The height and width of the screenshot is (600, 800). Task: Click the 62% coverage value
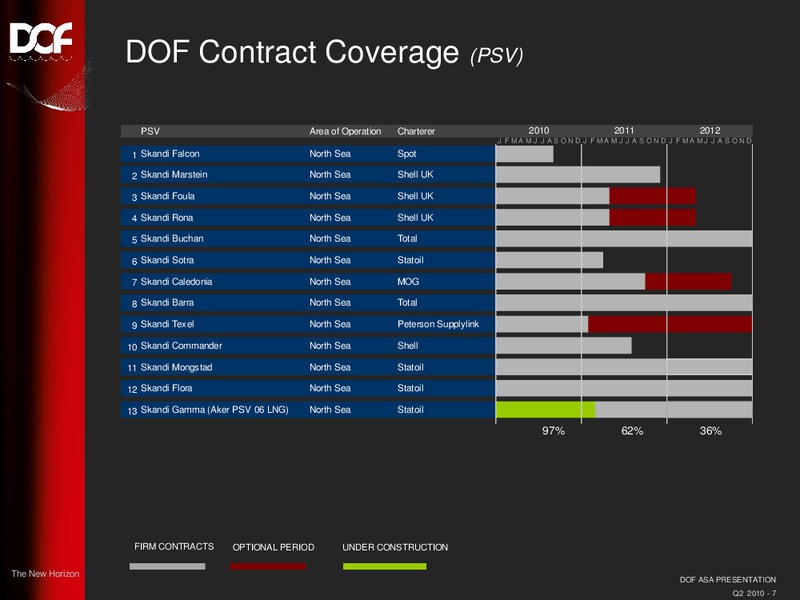tap(632, 431)
